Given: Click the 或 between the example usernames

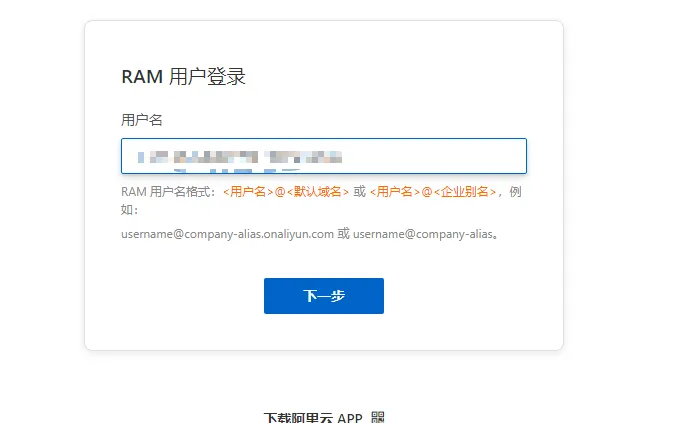Looking at the screenshot, I should coord(344,234).
